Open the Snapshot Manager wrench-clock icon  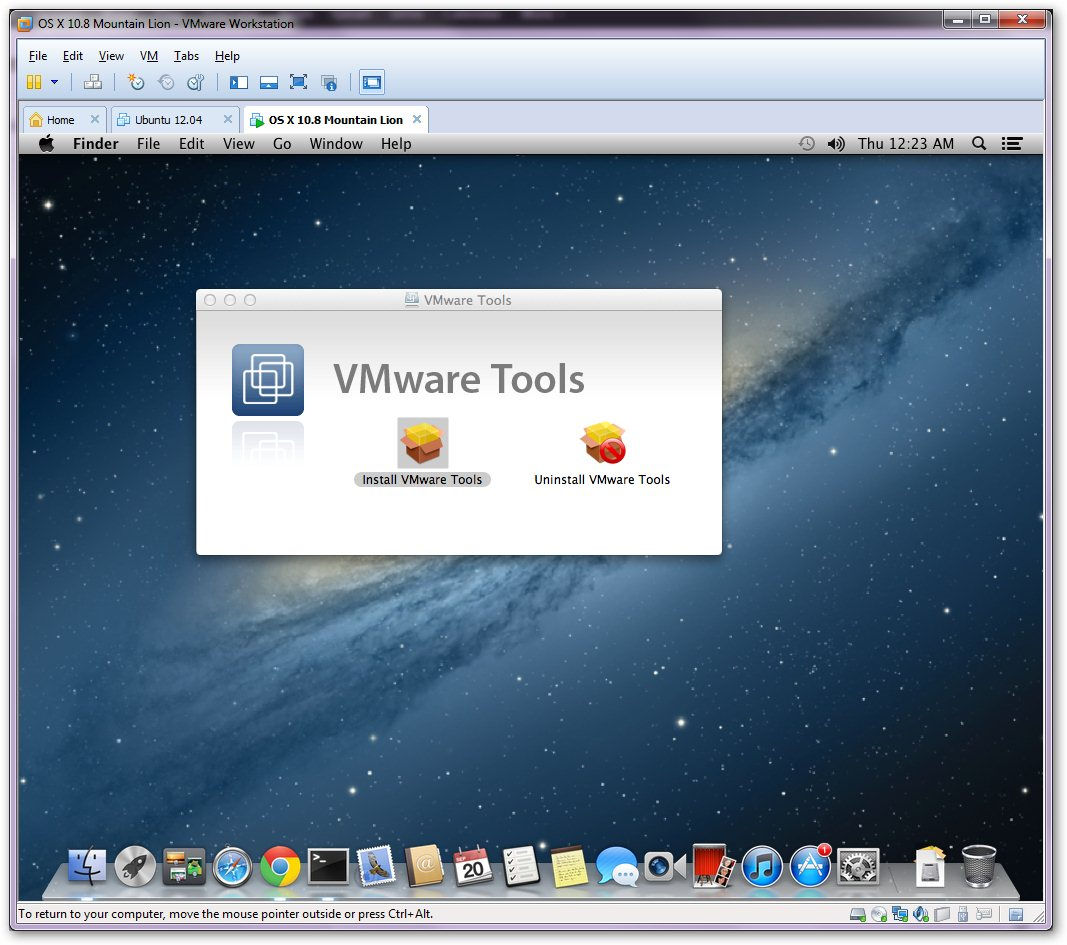pyautogui.click(x=196, y=82)
